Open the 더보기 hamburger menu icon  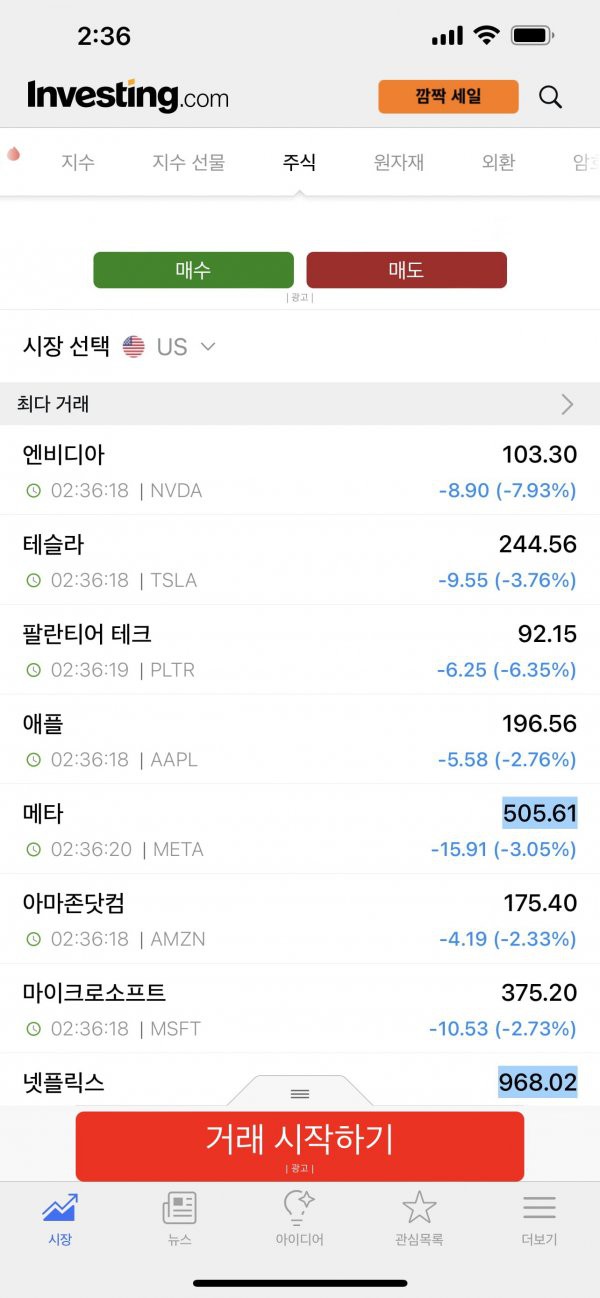pyautogui.click(x=539, y=1208)
